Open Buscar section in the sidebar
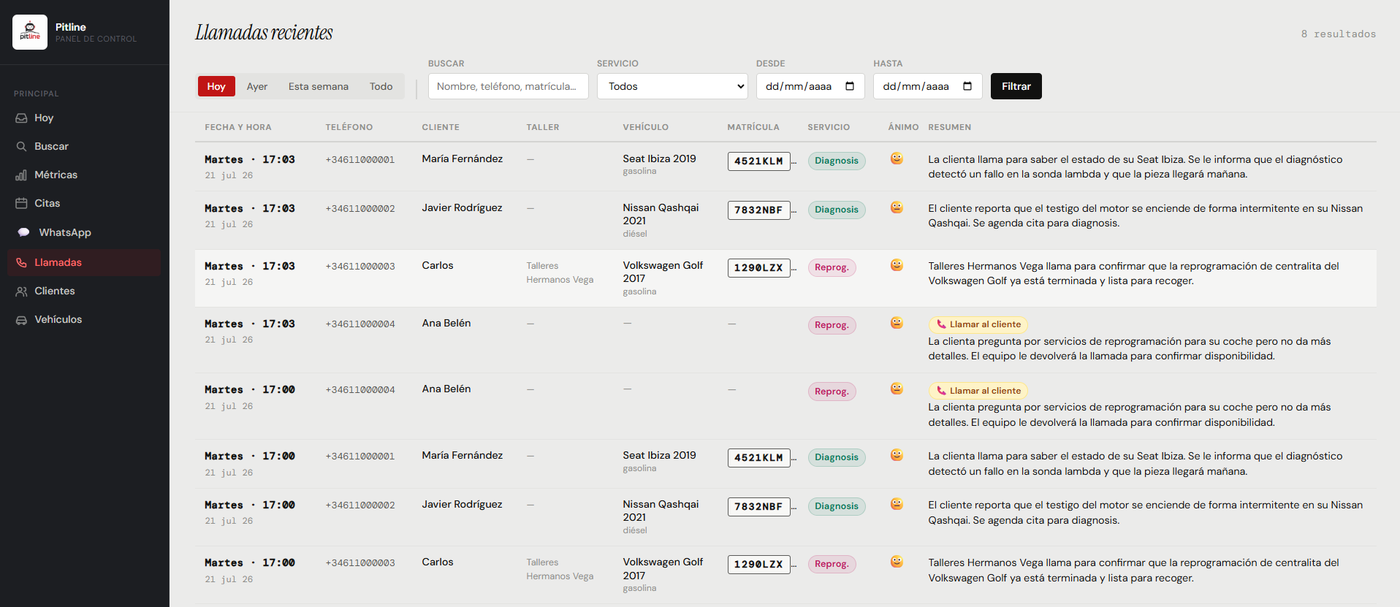Viewport: 1400px width, 607px height. pyautogui.click(x=85, y=146)
